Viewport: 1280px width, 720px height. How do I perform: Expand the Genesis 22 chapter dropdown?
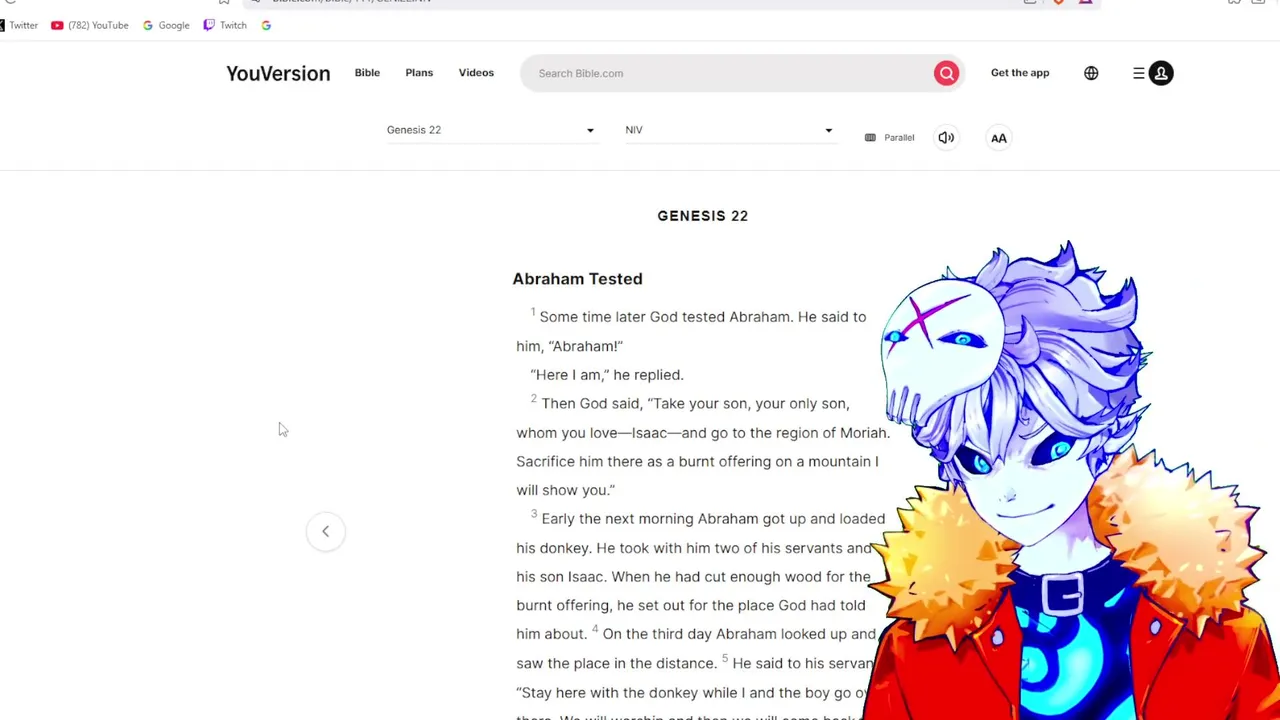(x=491, y=130)
